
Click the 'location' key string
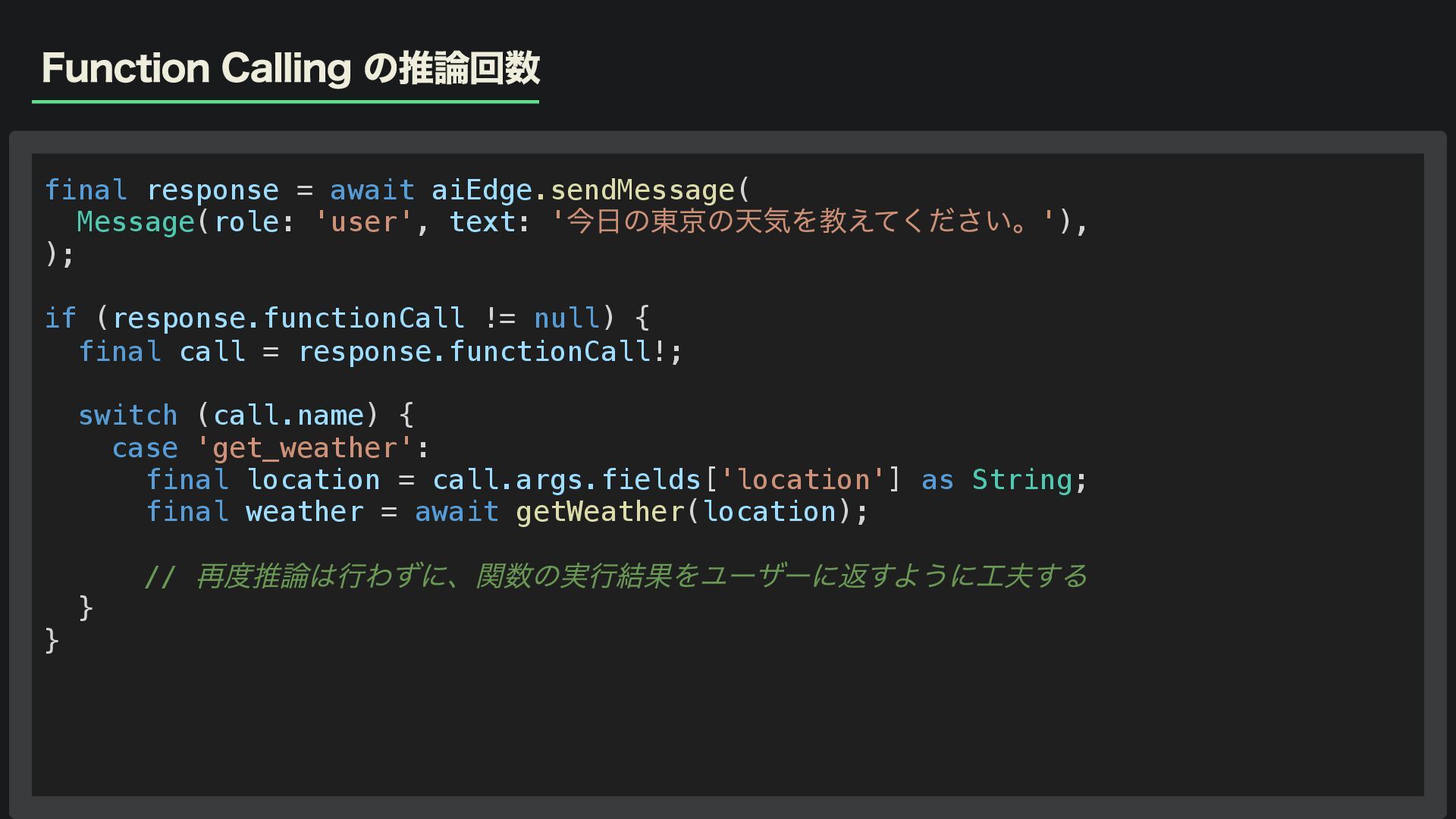[802, 480]
